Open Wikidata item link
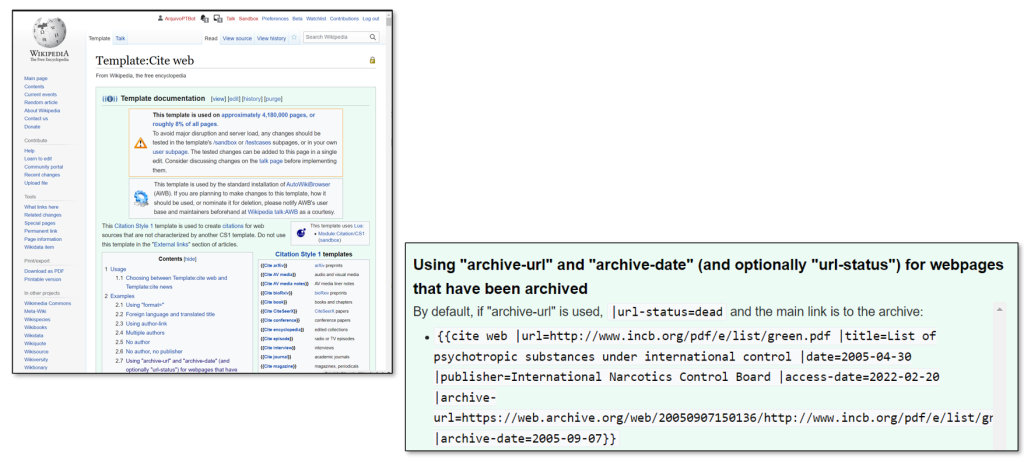 tap(39, 247)
